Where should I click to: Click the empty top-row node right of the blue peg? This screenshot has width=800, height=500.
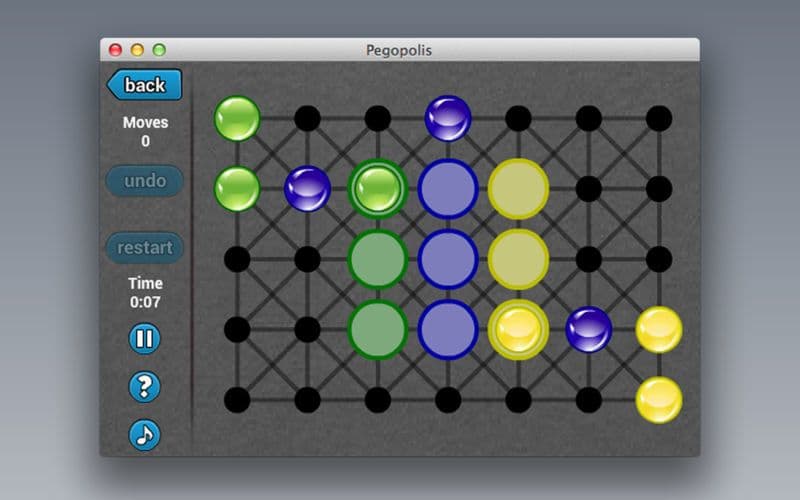pyautogui.click(x=518, y=118)
